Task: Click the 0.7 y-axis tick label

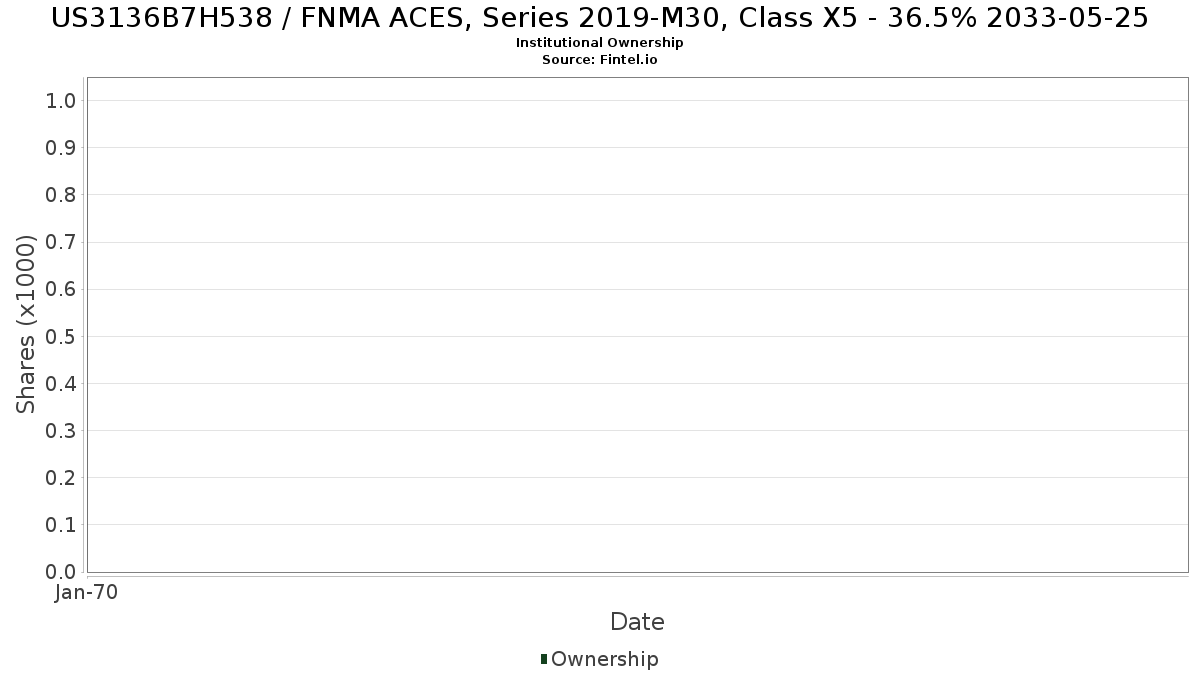Action: (61, 242)
